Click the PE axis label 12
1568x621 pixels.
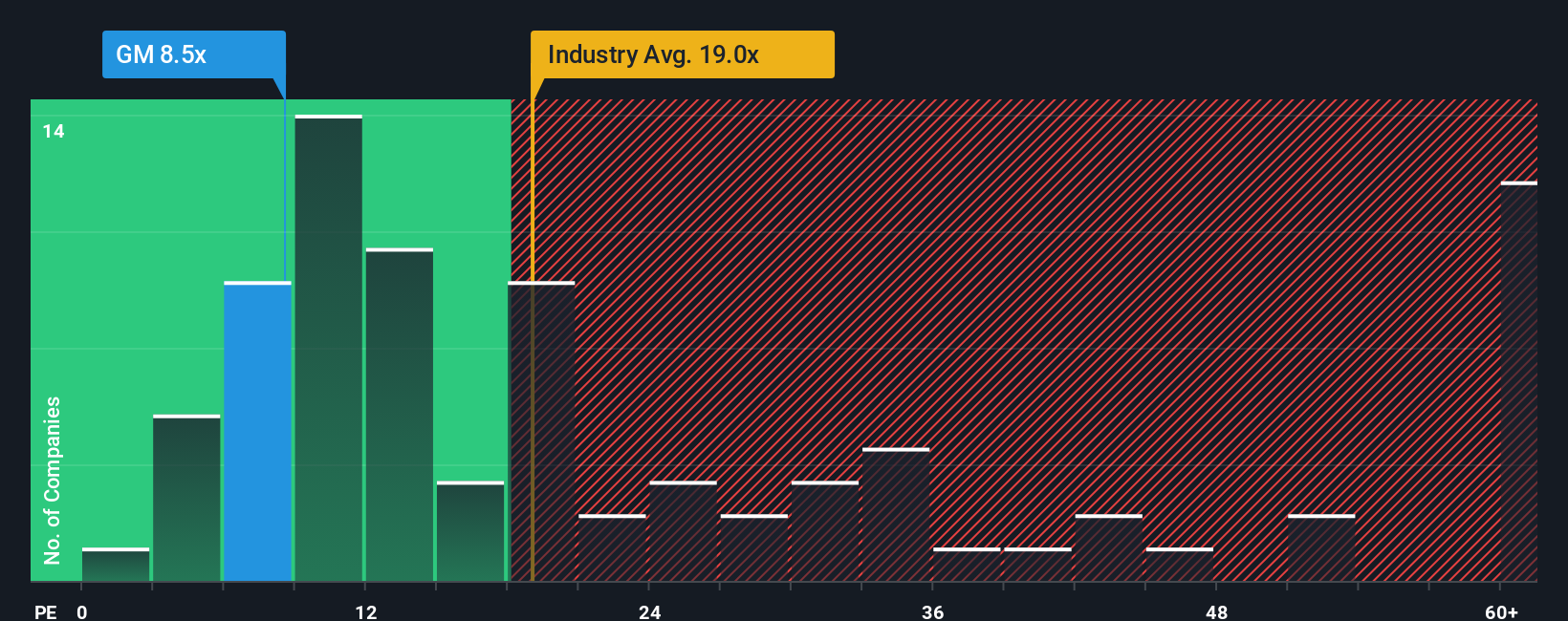[x=366, y=611]
